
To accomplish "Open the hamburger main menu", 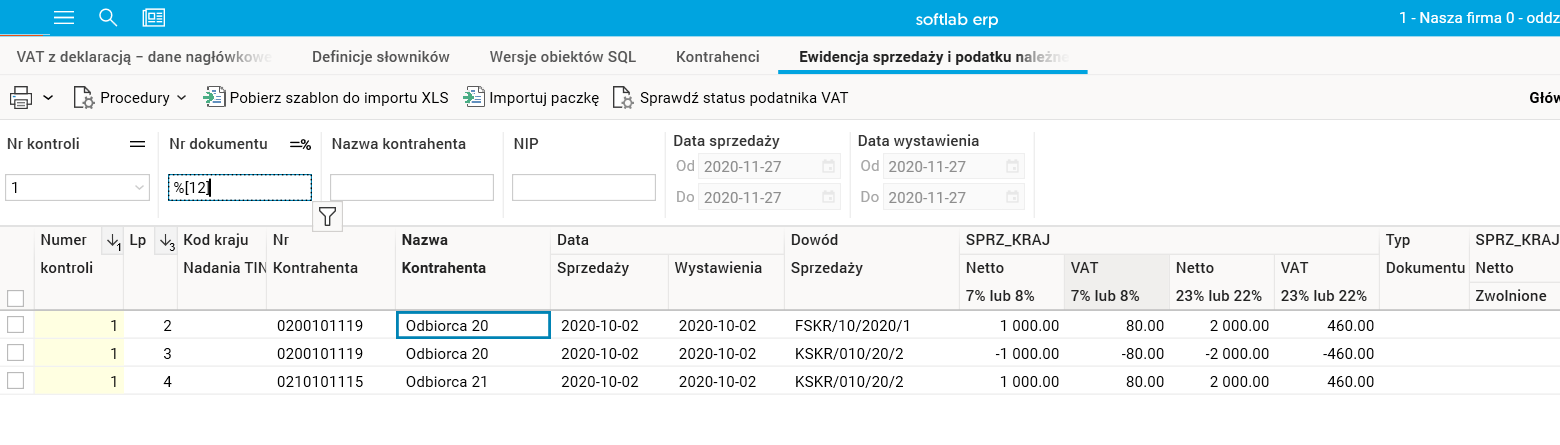I will pos(64,18).
